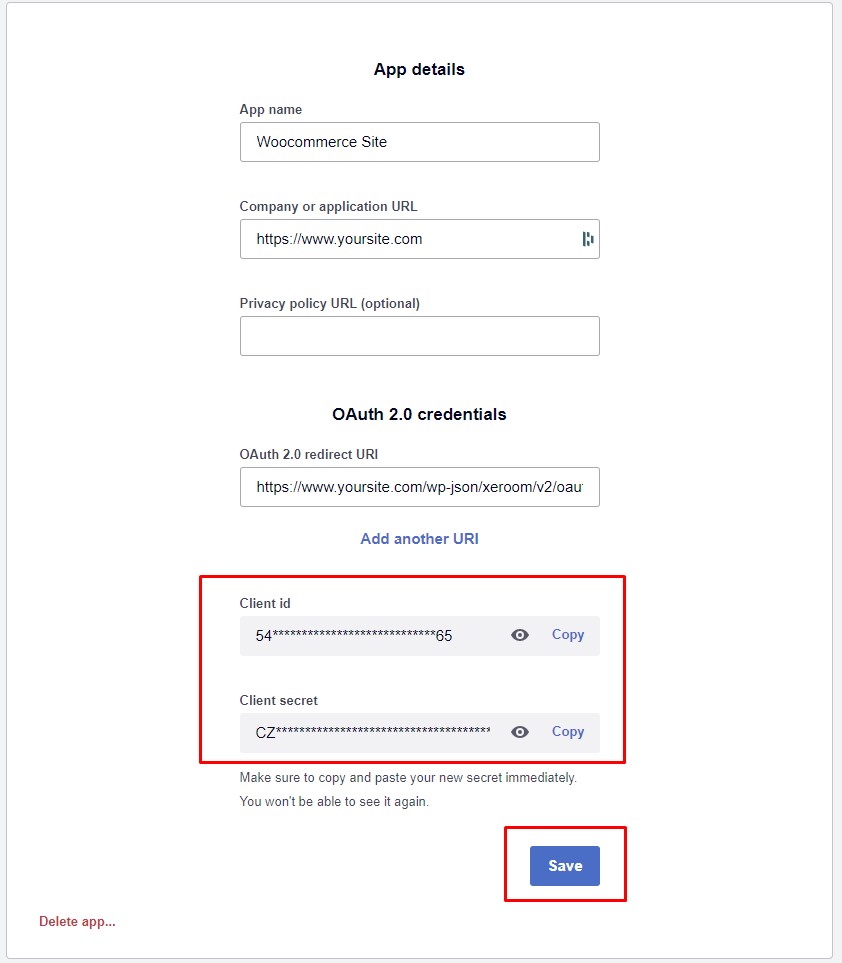842x963 pixels.
Task: Click the App details heading
Action: pos(419,69)
